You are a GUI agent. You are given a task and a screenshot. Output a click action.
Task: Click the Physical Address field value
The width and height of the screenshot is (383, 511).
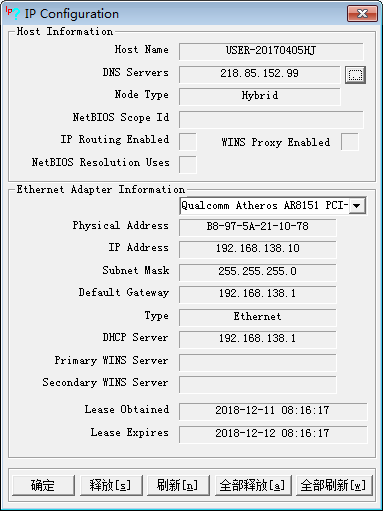[258, 227]
